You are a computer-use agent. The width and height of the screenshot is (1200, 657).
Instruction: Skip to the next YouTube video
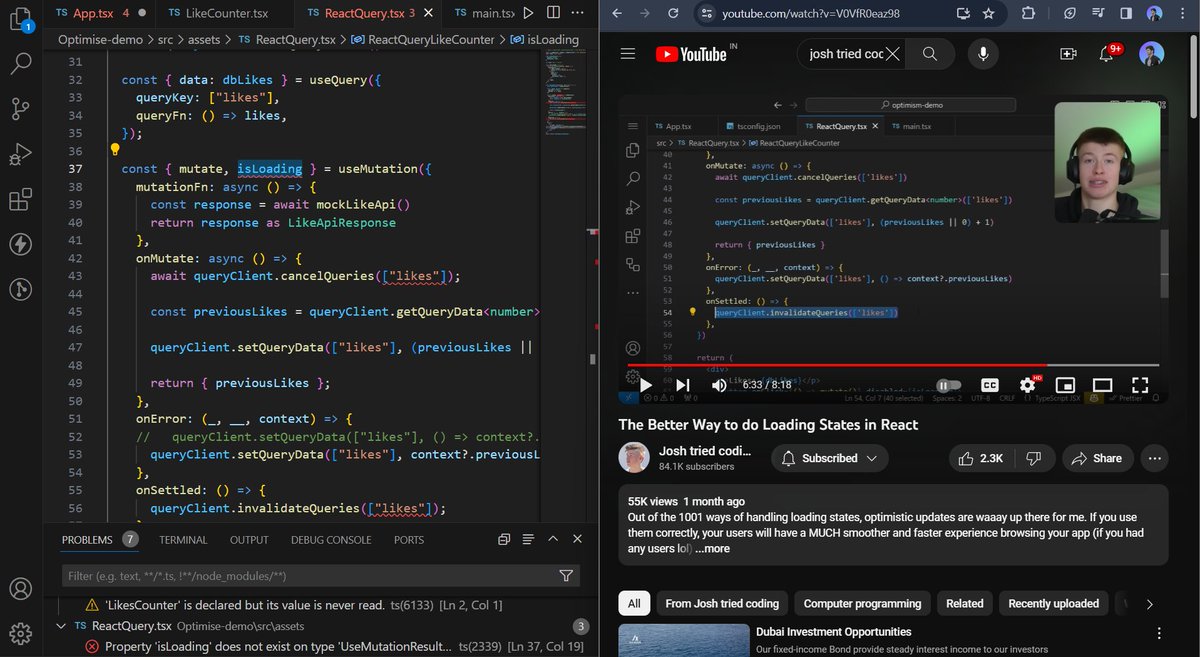(x=683, y=385)
